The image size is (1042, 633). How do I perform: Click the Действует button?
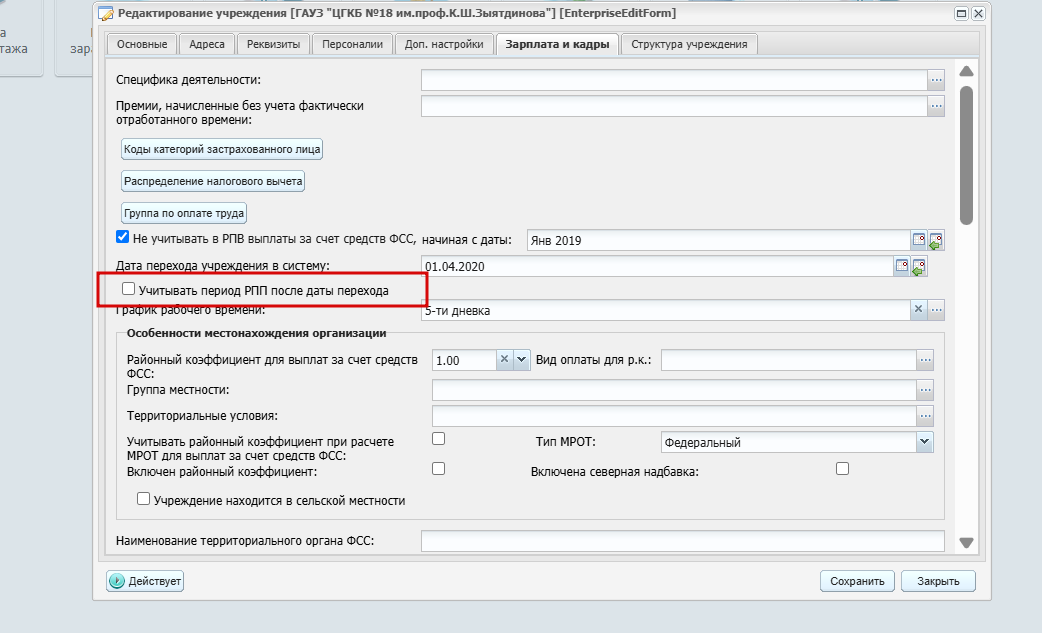(145, 581)
